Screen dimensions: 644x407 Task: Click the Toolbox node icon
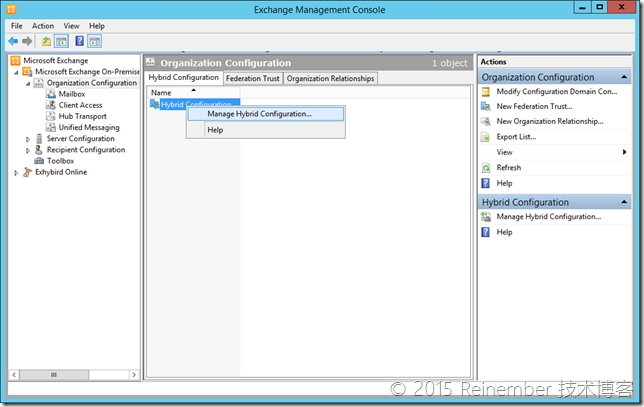pos(39,161)
